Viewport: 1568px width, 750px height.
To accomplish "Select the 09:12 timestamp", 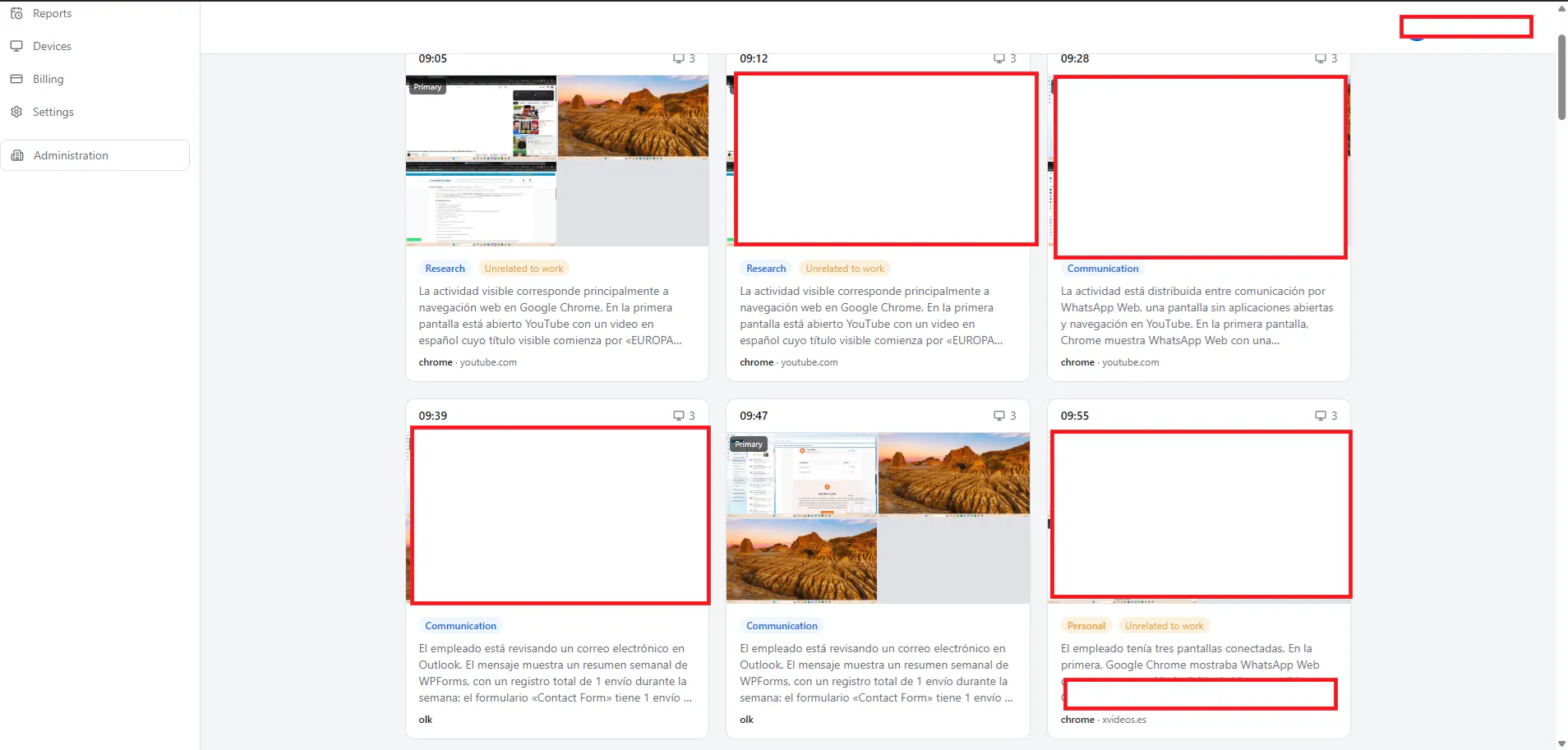I will pos(754,58).
